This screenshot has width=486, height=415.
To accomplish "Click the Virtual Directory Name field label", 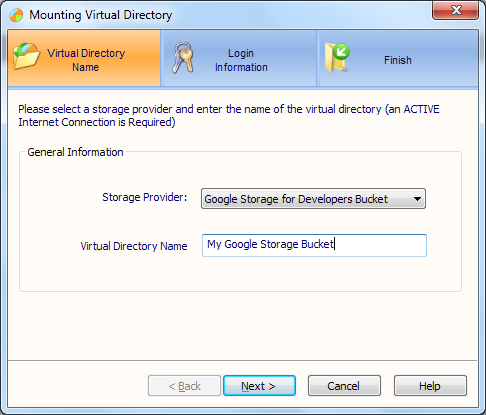I will [134, 246].
